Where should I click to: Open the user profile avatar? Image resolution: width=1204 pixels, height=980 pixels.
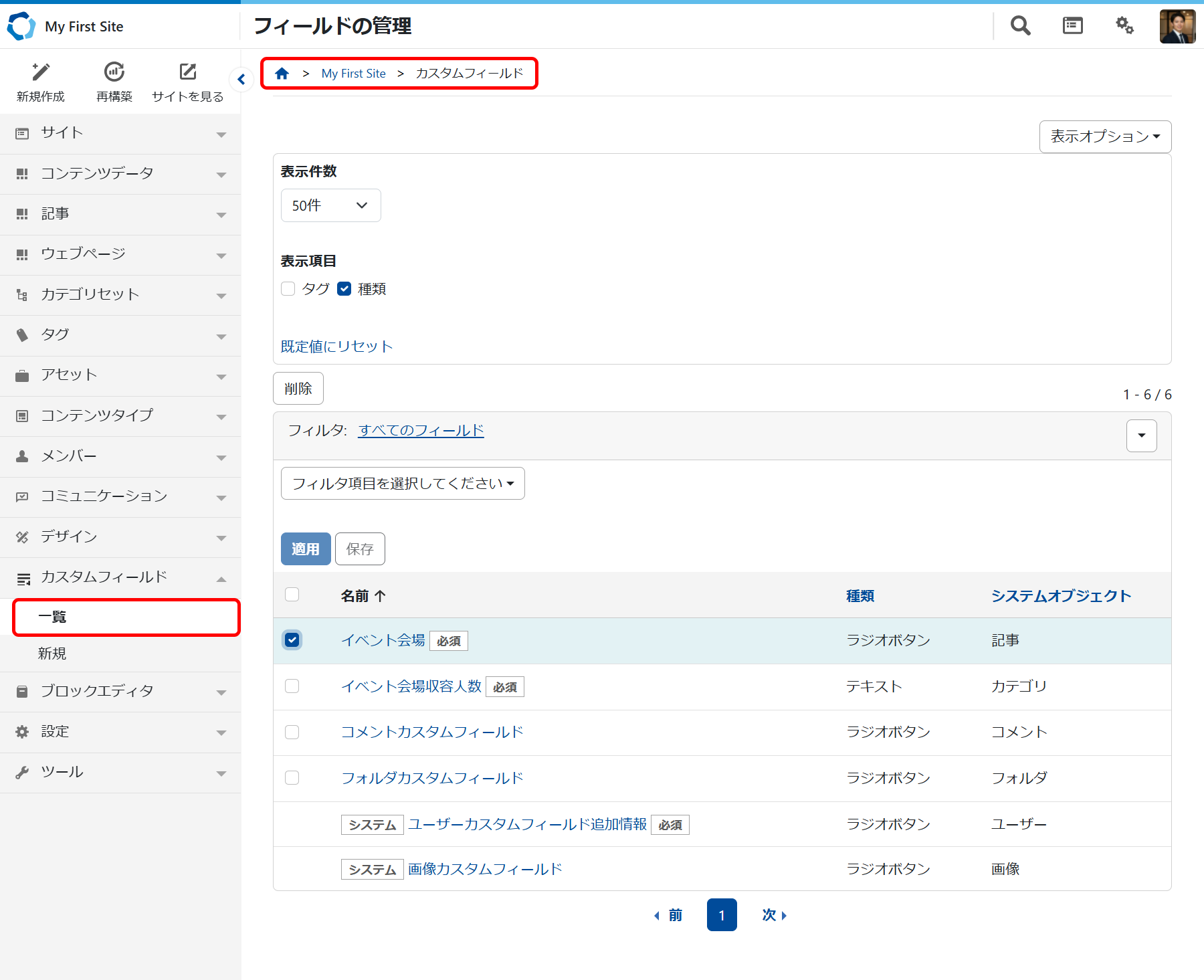(x=1177, y=27)
